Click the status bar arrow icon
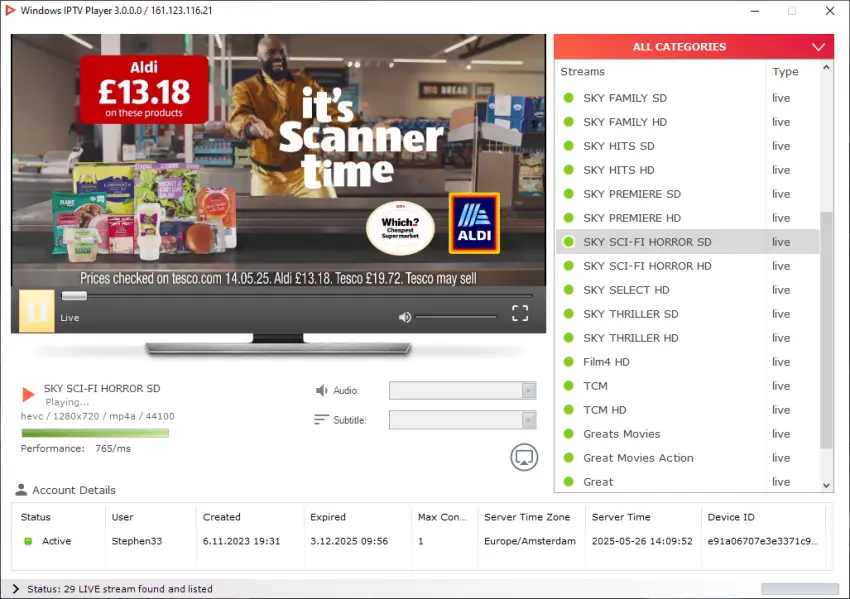850x599 pixels. [15, 589]
